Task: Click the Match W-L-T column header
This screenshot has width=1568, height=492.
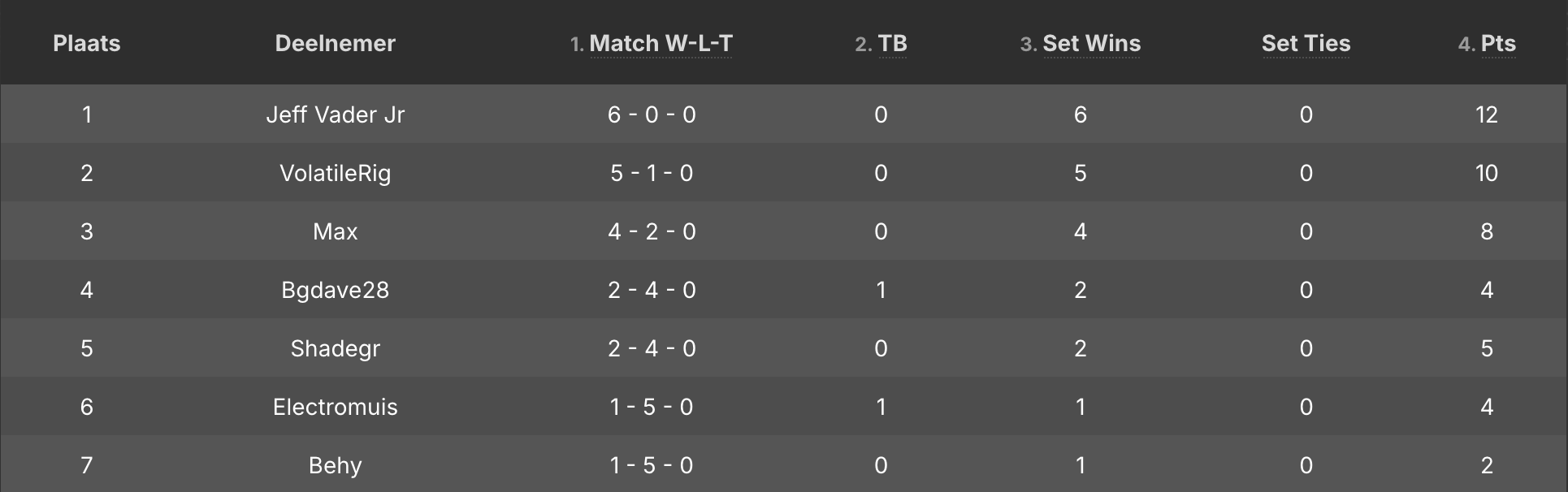Action: (x=660, y=44)
